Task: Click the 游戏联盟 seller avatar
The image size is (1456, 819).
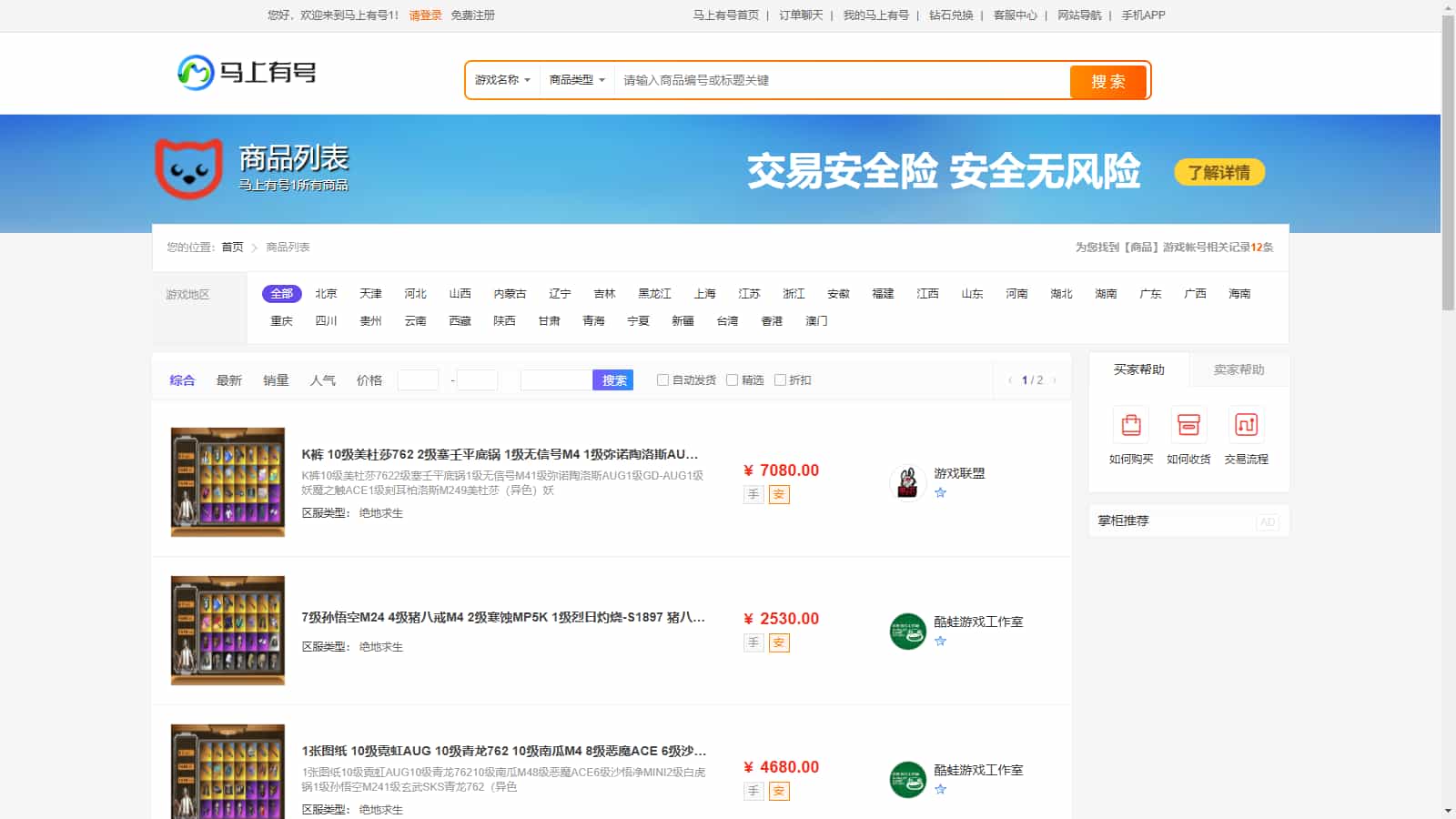Action: pyautogui.click(x=907, y=482)
